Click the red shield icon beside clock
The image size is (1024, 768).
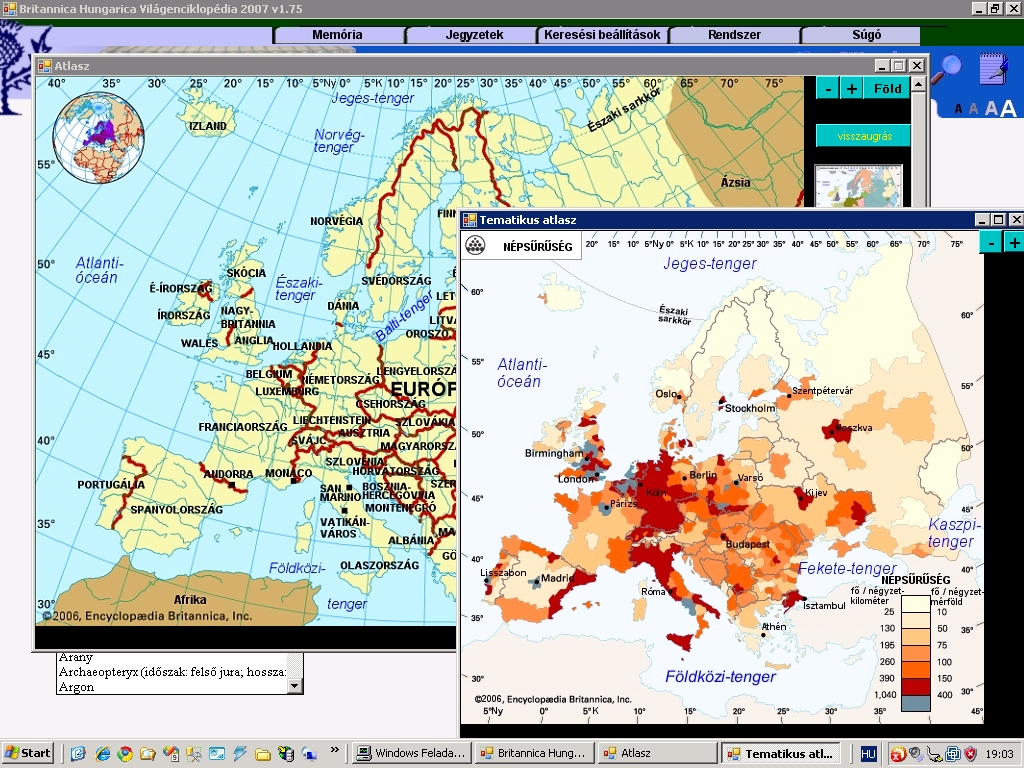coord(970,754)
